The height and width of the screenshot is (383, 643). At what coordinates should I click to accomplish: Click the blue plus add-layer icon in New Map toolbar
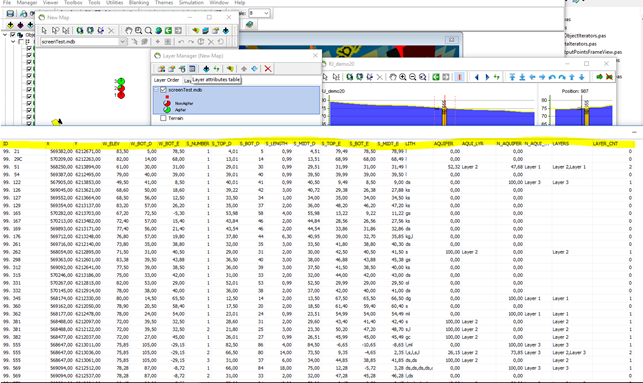pos(226,30)
